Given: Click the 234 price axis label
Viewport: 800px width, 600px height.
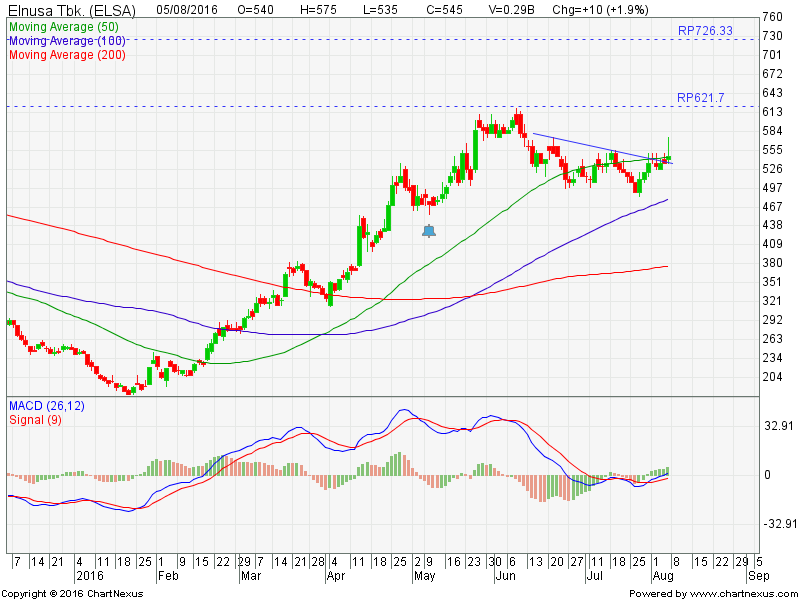Looking at the screenshot, I should click(x=772, y=358).
